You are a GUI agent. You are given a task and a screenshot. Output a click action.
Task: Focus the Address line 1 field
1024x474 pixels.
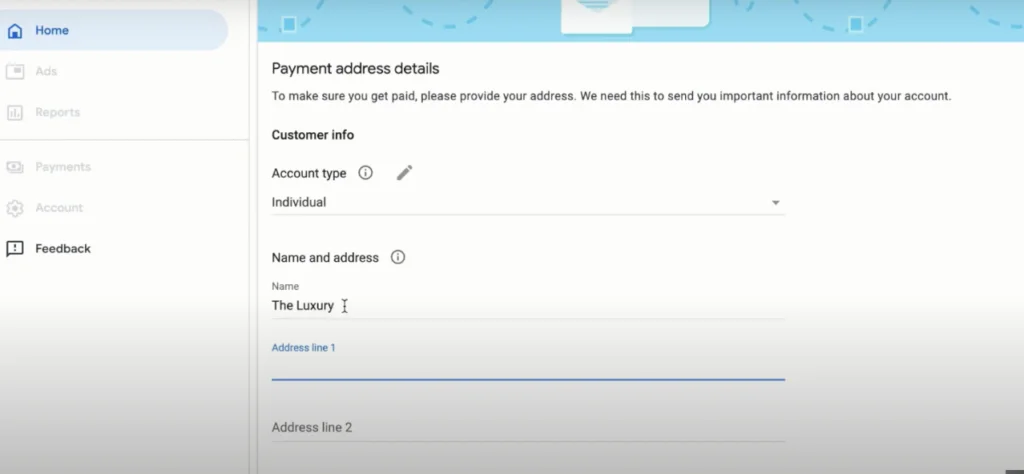tap(528, 367)
